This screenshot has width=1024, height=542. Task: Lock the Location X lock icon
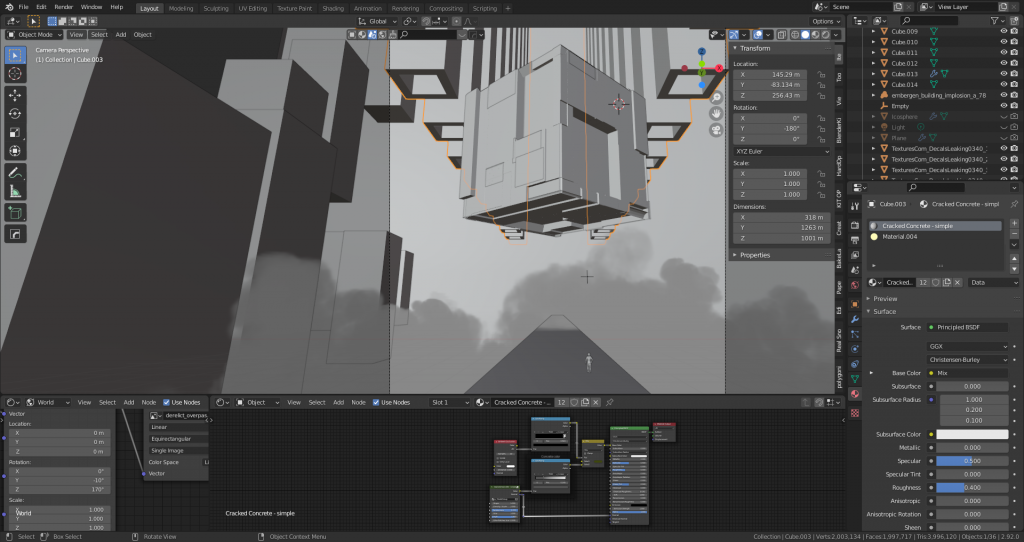click(x=821, y=74)
